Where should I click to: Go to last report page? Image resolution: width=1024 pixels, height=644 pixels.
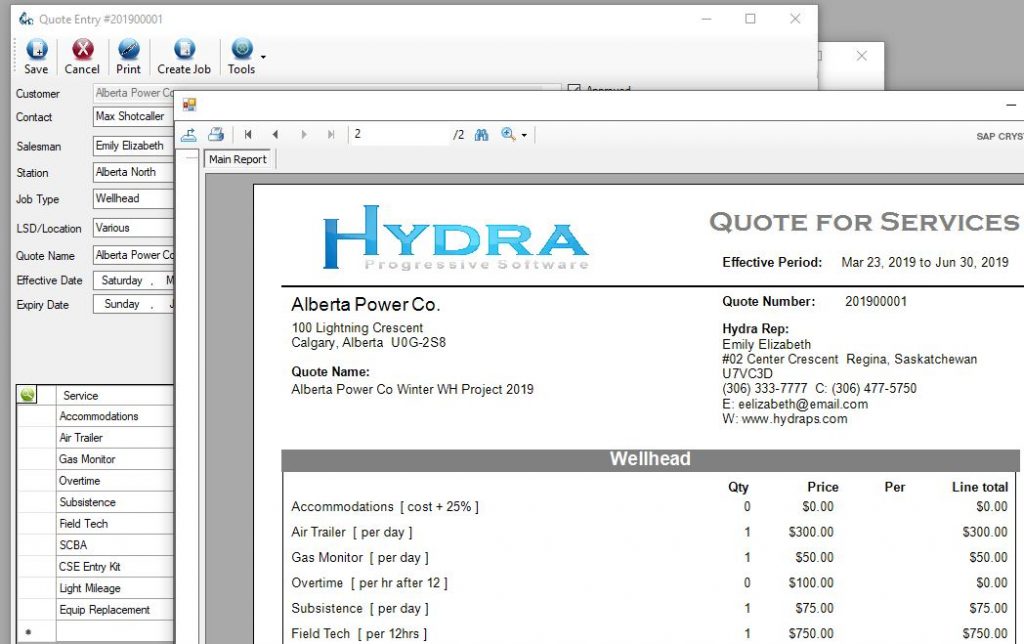point(331,135)
